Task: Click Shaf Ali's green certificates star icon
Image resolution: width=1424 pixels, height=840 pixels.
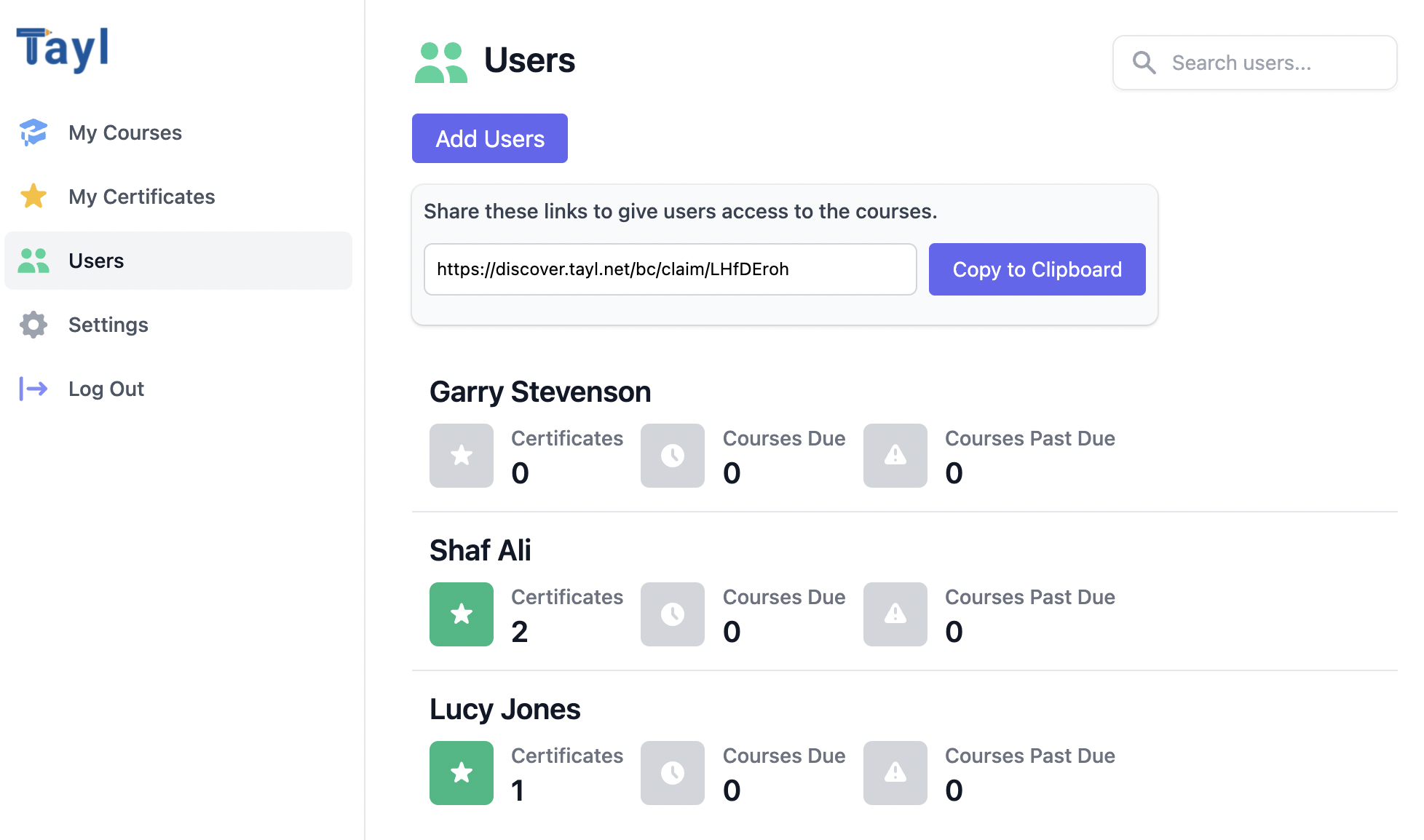Action: pyautogui.click(x=462, y=614)
